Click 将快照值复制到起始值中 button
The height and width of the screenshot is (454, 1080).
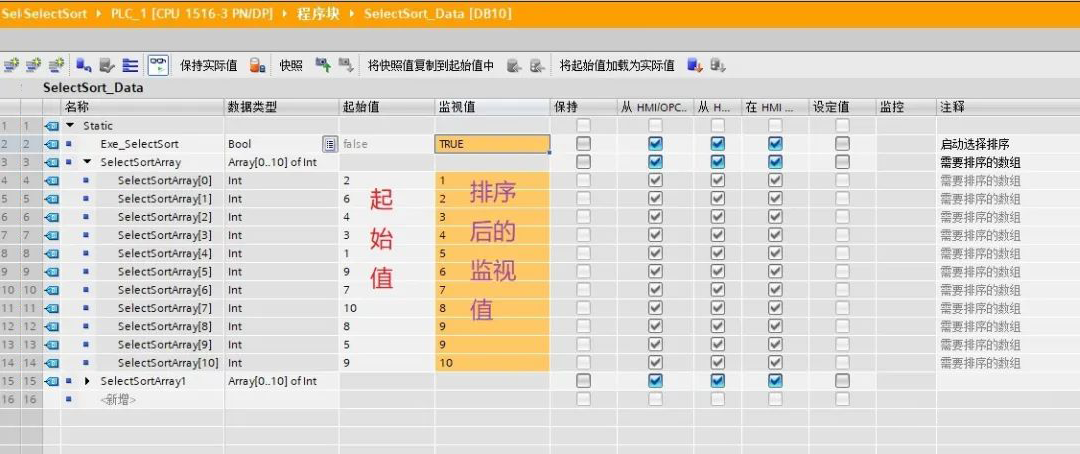coord(430,66)
